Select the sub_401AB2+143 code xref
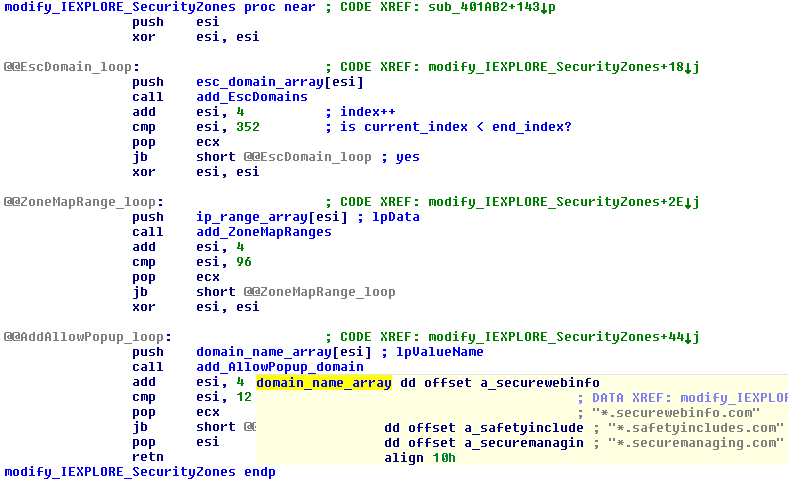 [x=492, y=8]
